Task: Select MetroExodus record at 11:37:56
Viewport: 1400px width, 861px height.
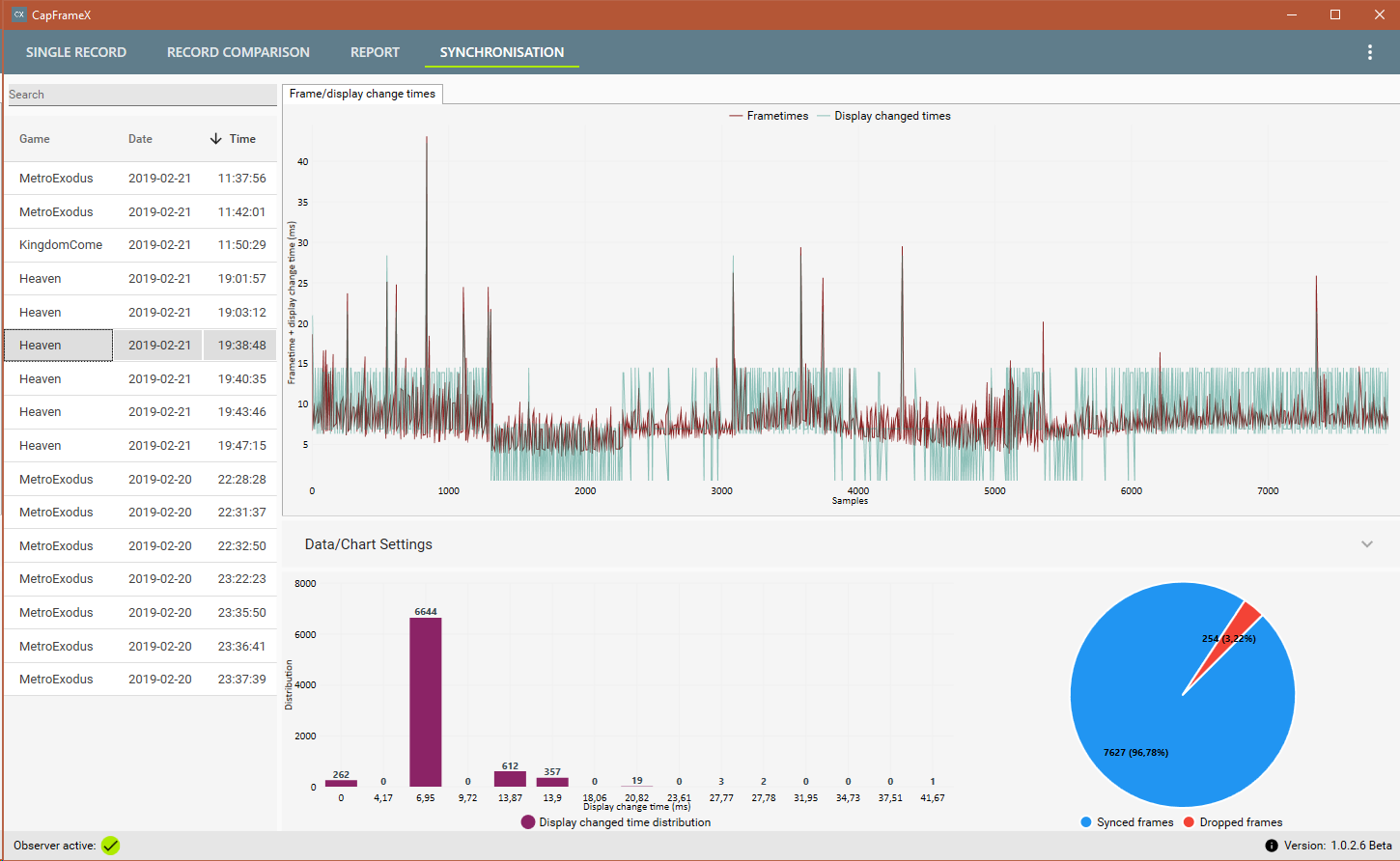Action: point(141,179)
